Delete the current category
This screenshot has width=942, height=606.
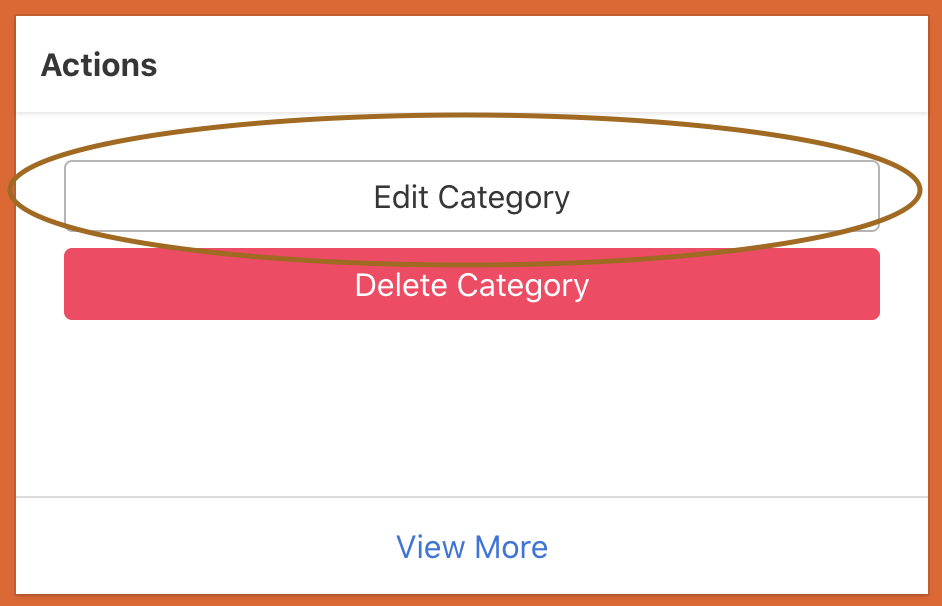(x=471, y=285)
